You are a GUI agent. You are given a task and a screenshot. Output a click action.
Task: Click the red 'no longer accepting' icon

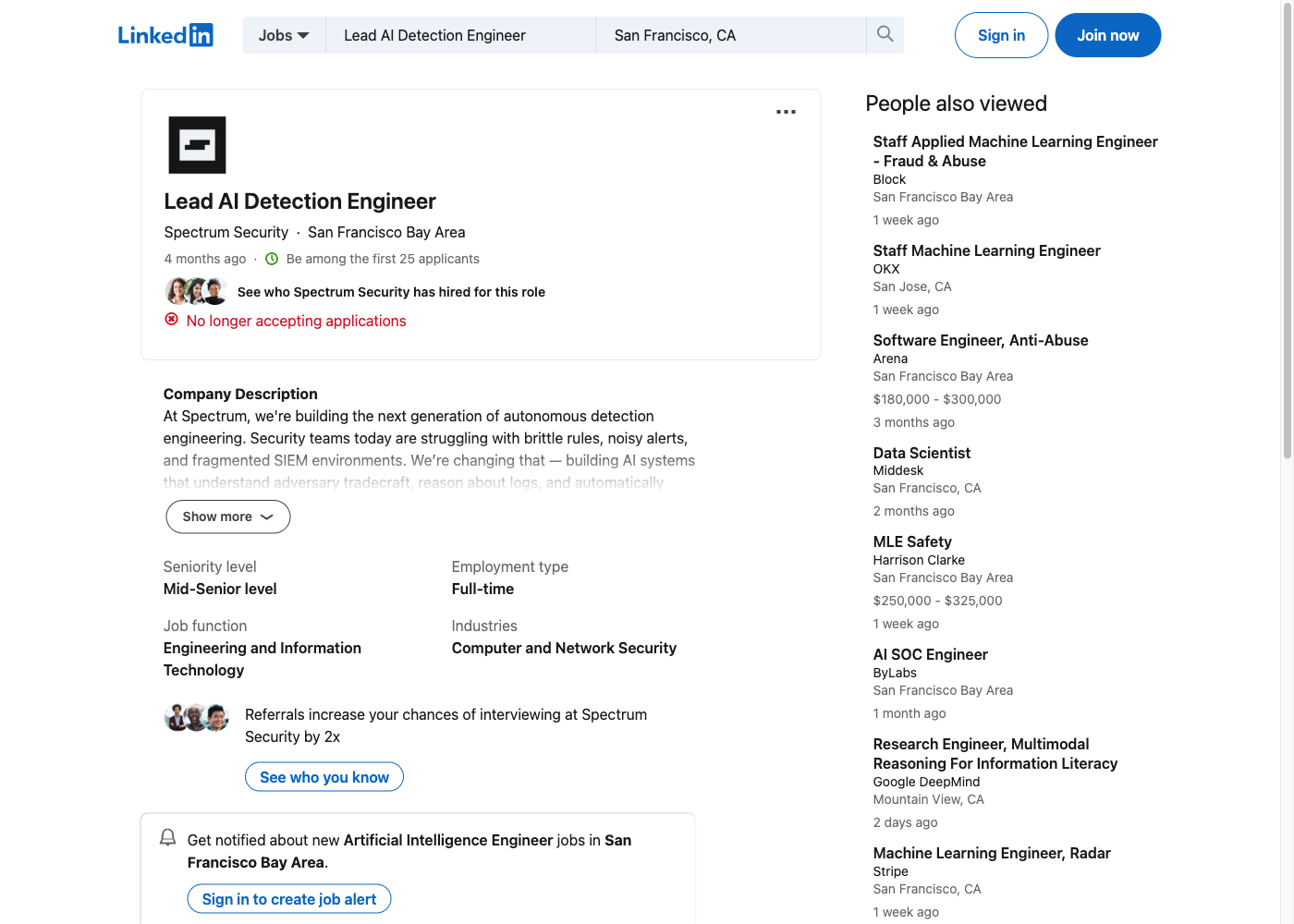[171, 320]
